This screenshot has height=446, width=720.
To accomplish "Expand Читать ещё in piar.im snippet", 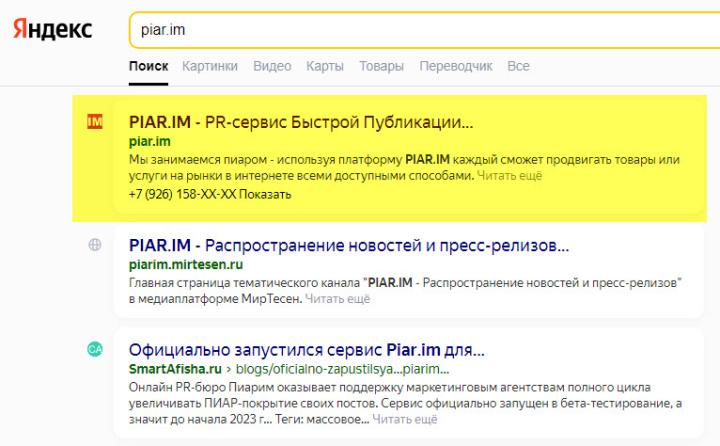I will click(510, 175).
